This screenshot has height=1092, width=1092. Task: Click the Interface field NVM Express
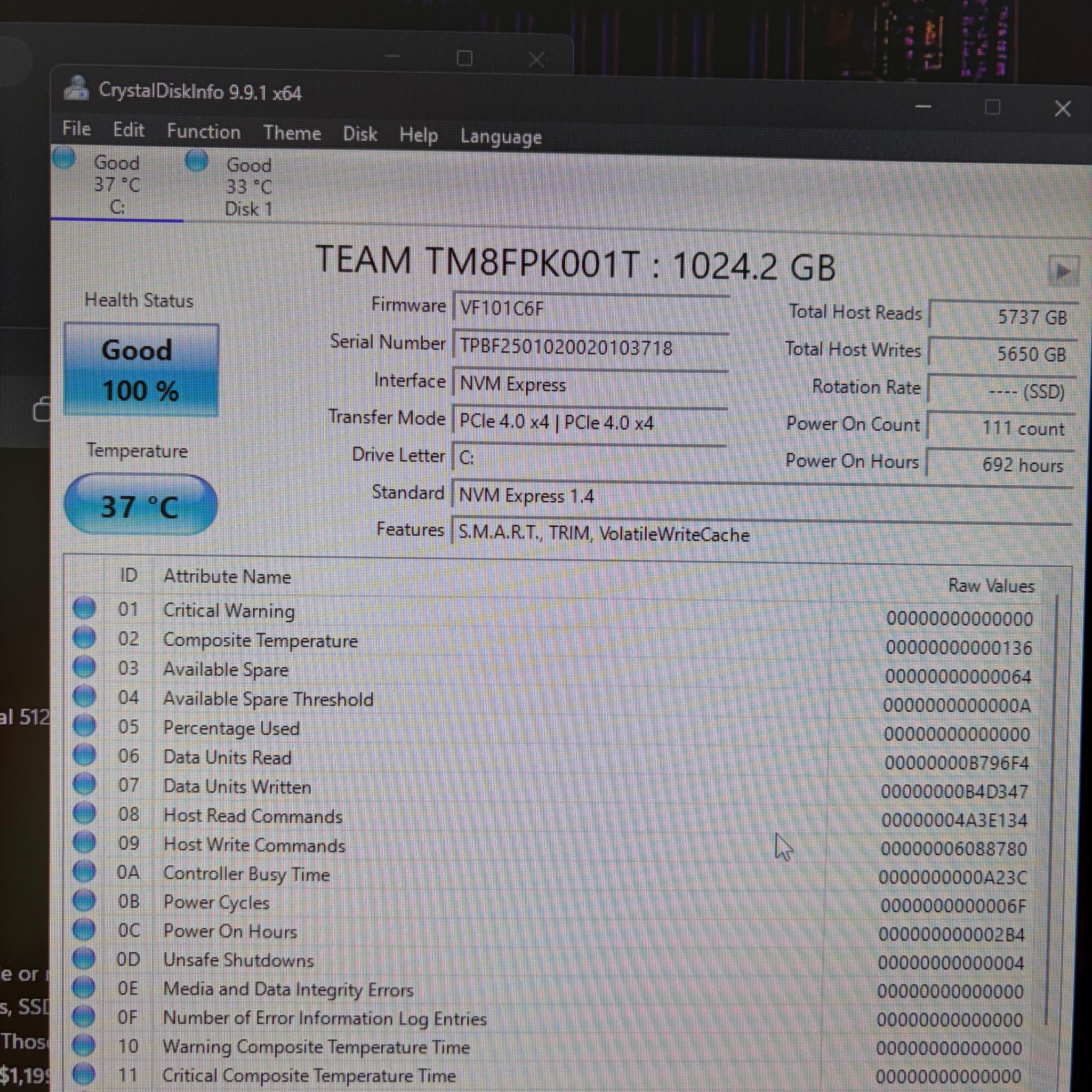[591, 384]
